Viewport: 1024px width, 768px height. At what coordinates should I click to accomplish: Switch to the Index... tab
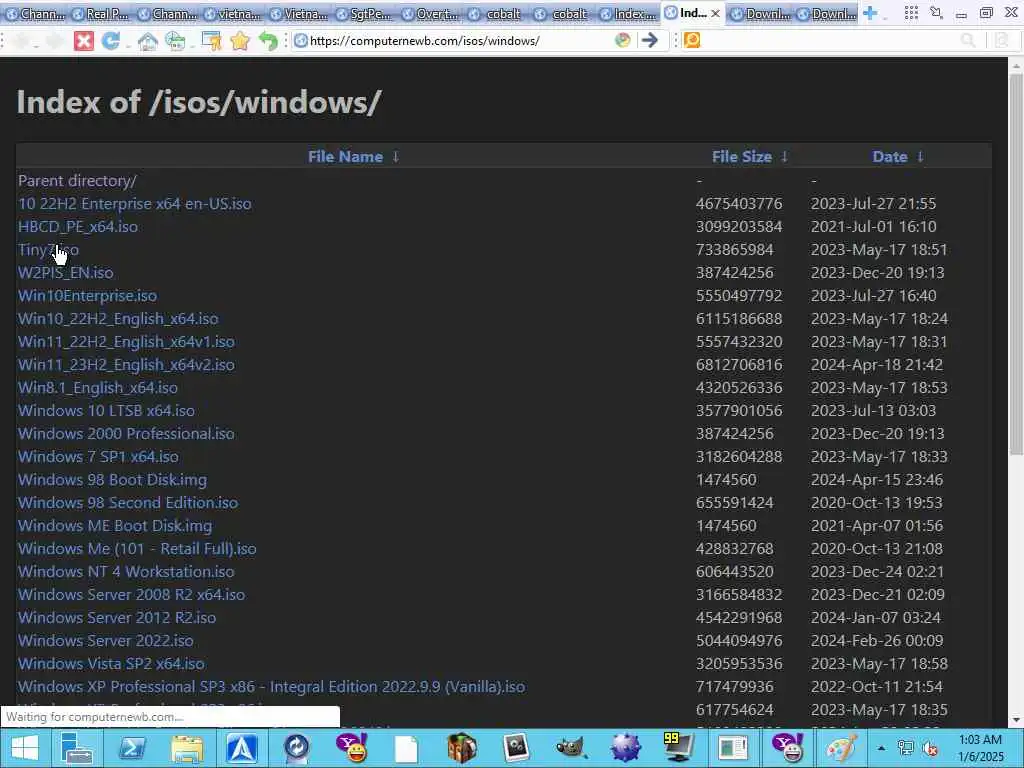click(628, 14)
